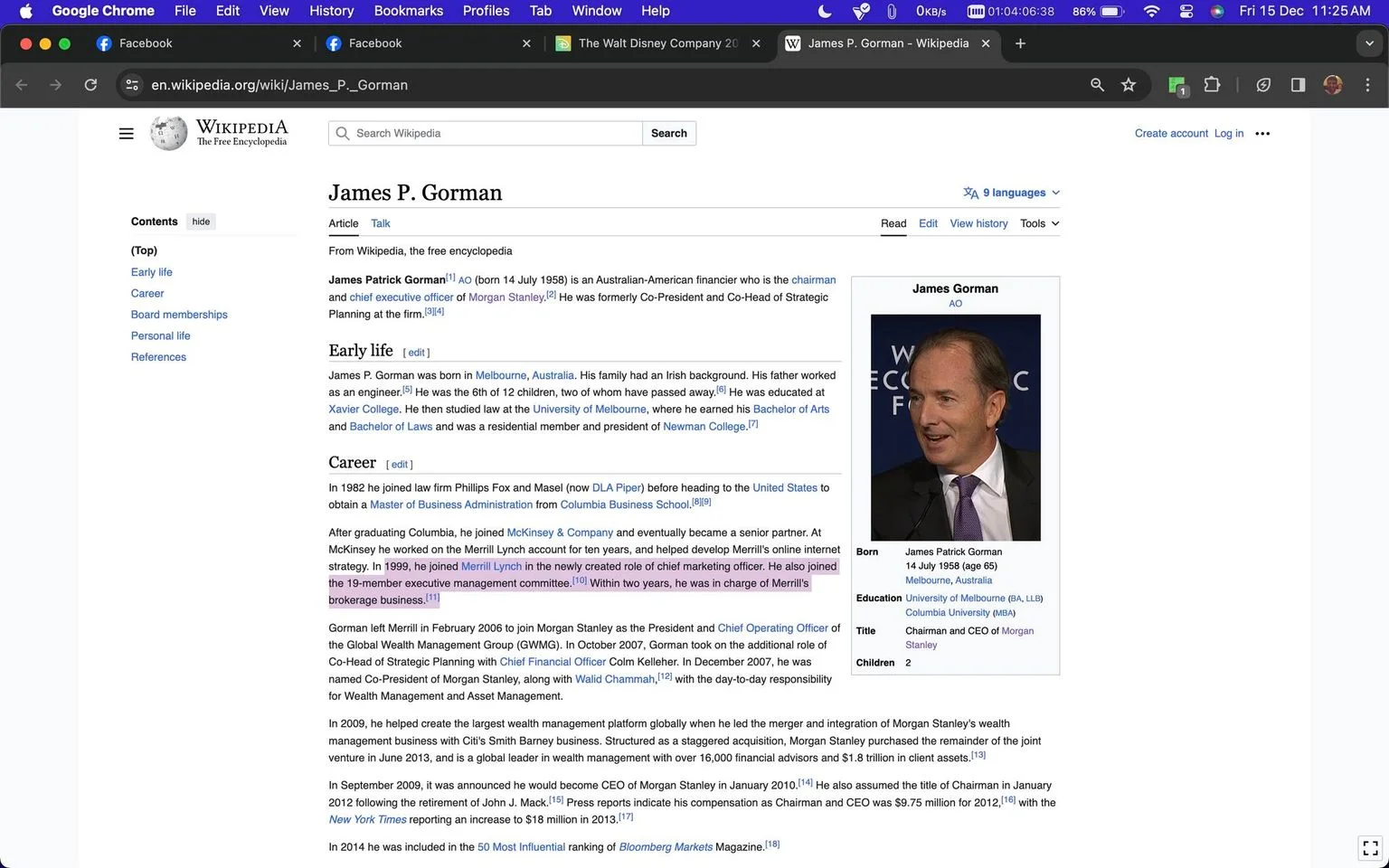Open Chrome side panel icon
1389x868 pixels.
[x=1298, y=85]
